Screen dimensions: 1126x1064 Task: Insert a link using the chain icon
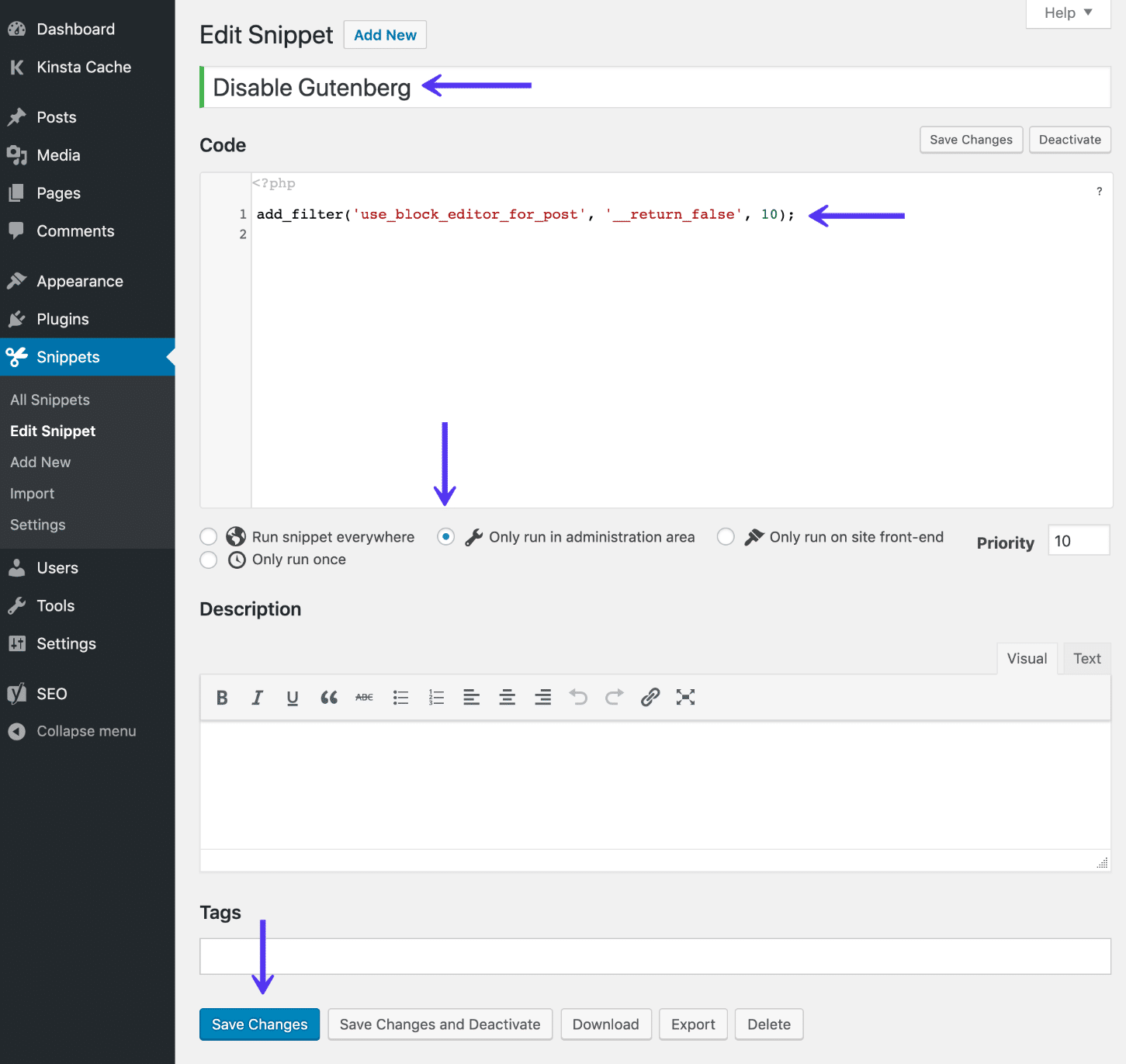pos(650,697)
